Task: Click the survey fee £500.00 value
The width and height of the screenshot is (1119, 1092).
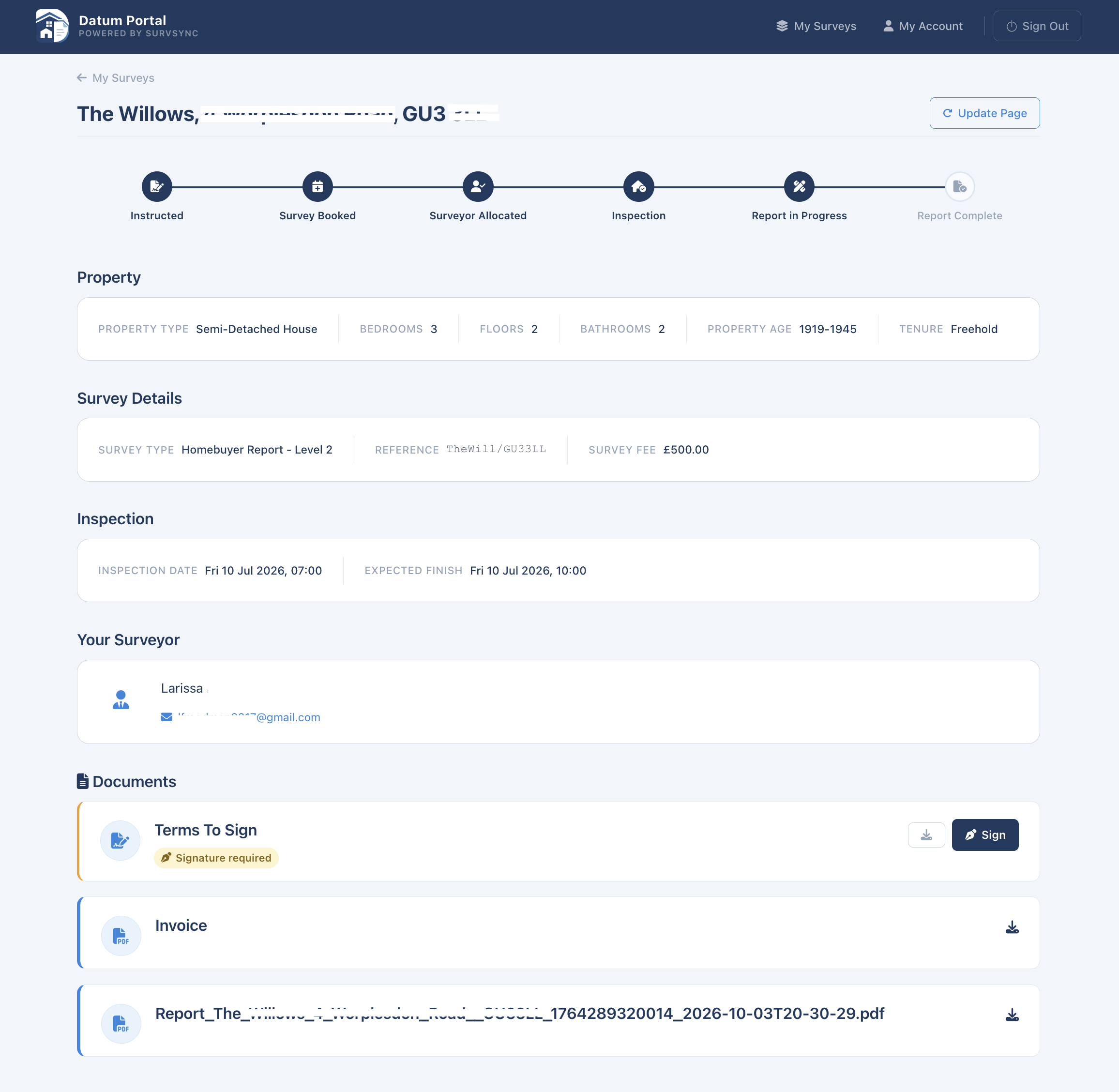Action: [x=686, y=450]
